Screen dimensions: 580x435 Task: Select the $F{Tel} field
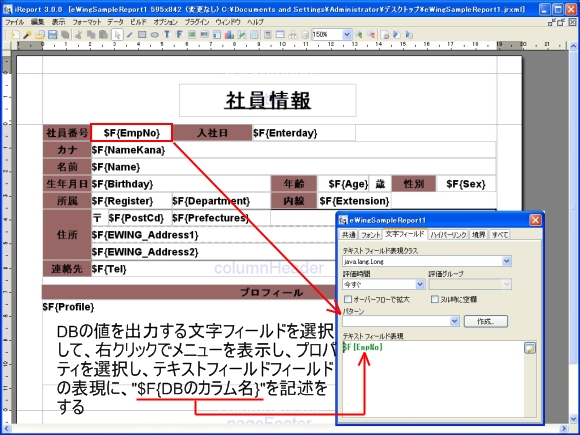[x=212, y=269]
